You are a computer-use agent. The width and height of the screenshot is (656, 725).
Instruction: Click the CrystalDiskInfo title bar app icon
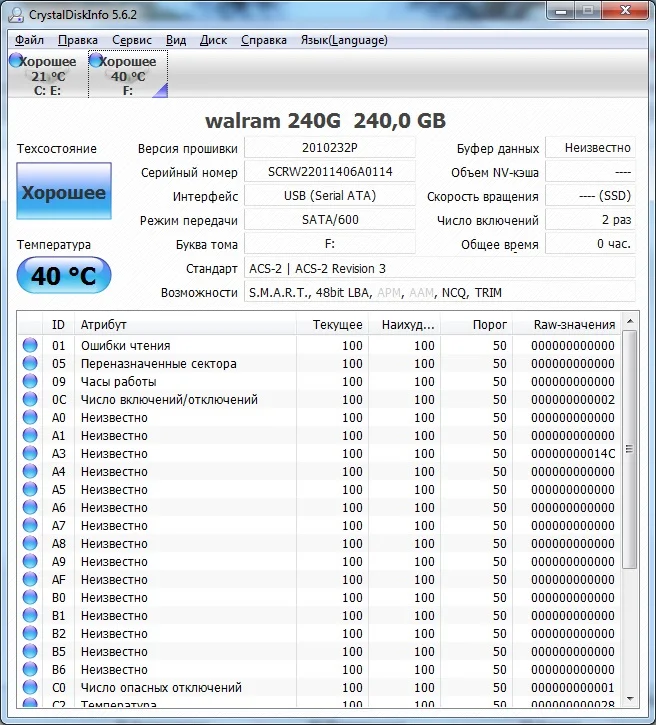pyautogui.click(x=16, y=14)
